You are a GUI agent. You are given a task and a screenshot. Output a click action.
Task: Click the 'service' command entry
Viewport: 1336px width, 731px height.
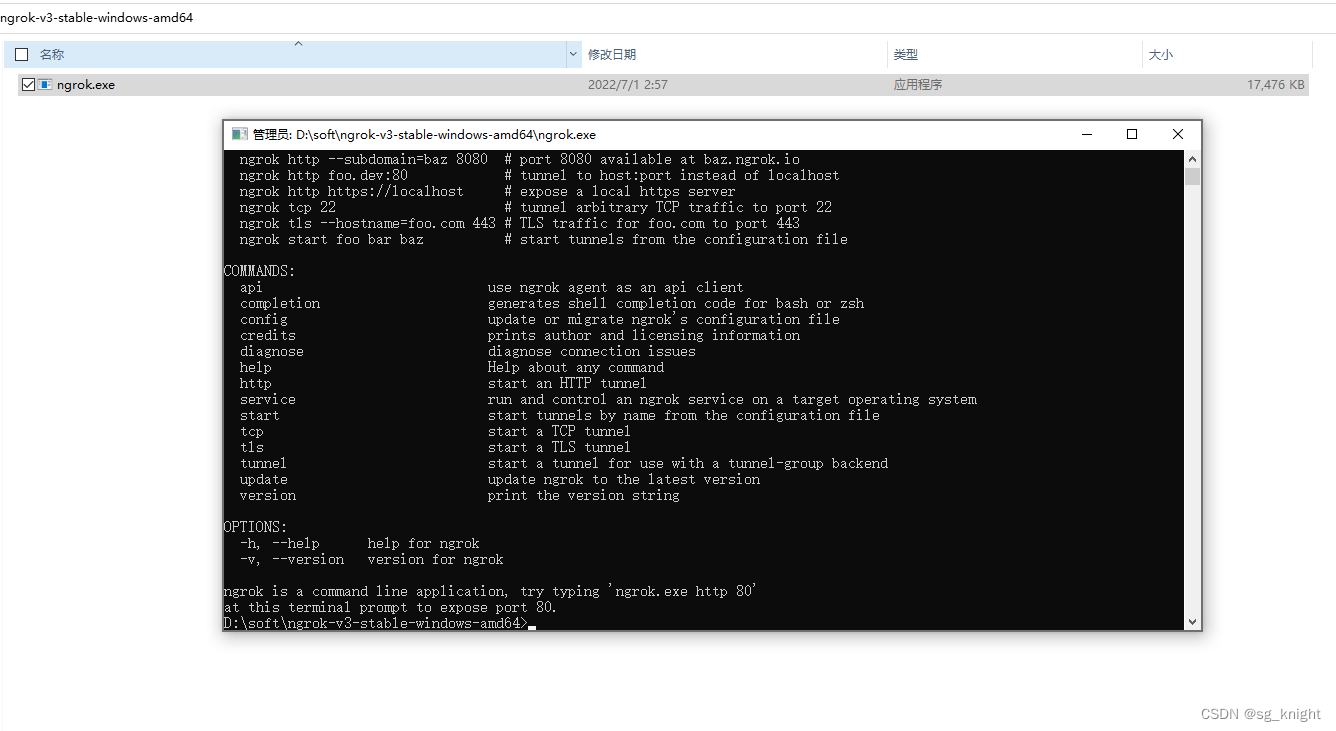coord(268,399)
